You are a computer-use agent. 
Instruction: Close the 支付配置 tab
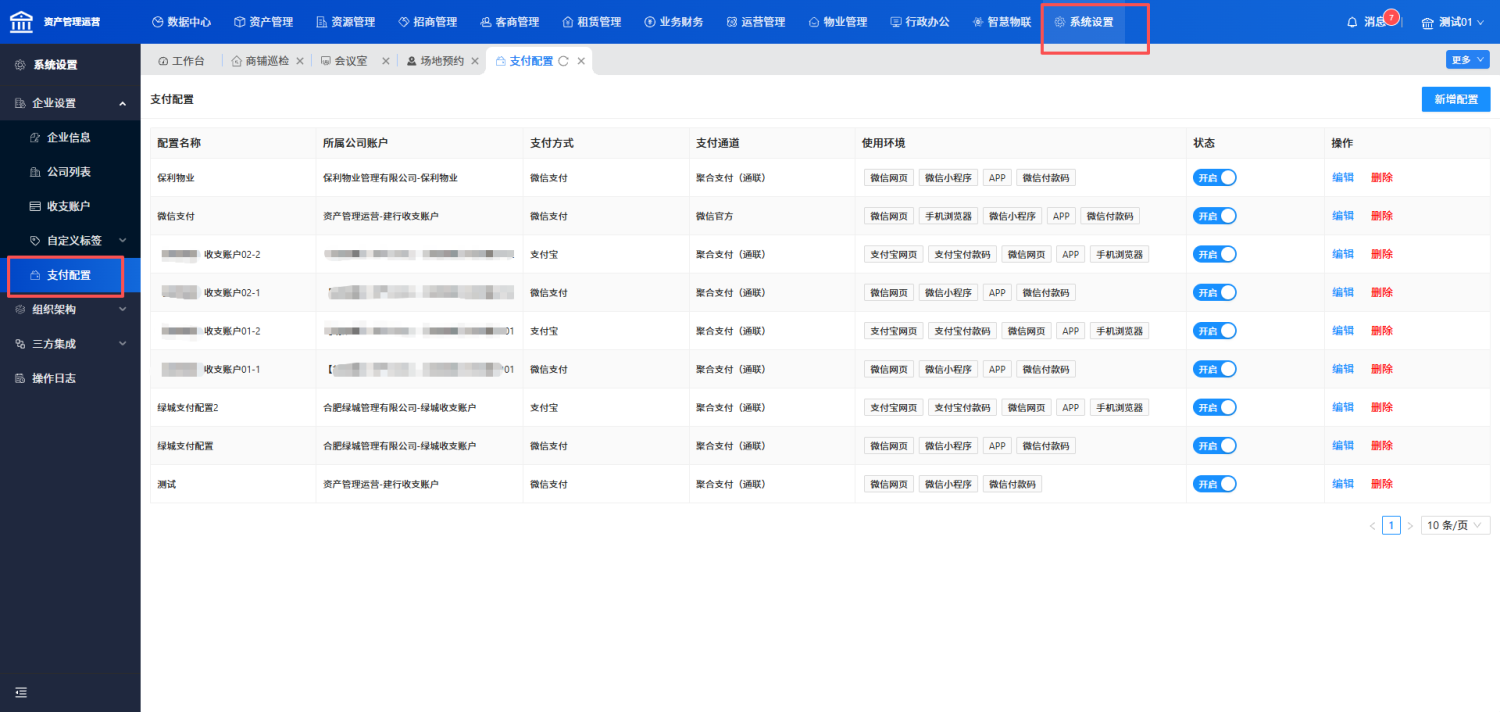581,61
